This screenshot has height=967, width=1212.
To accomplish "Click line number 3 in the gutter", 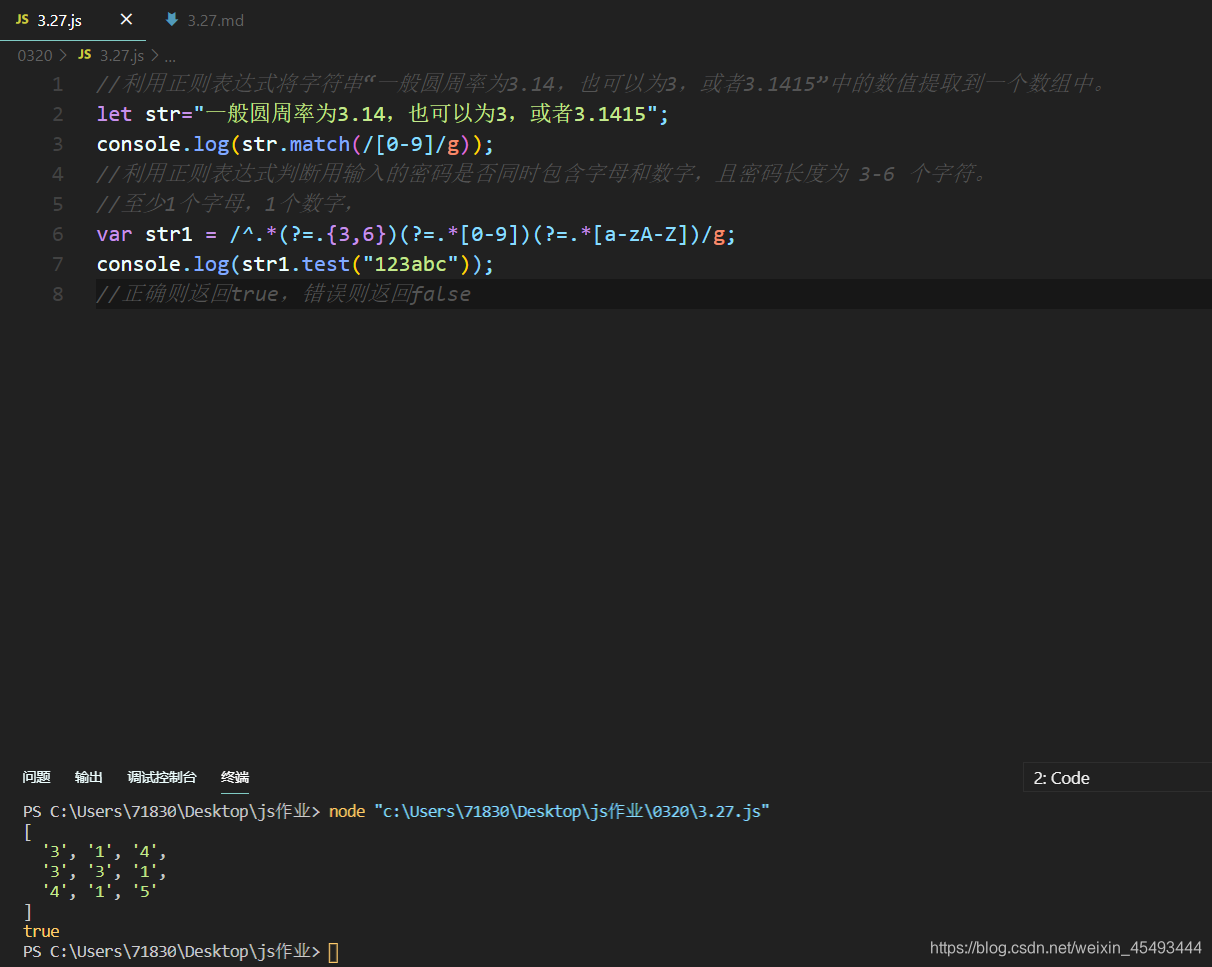I will tap(58, 144).
